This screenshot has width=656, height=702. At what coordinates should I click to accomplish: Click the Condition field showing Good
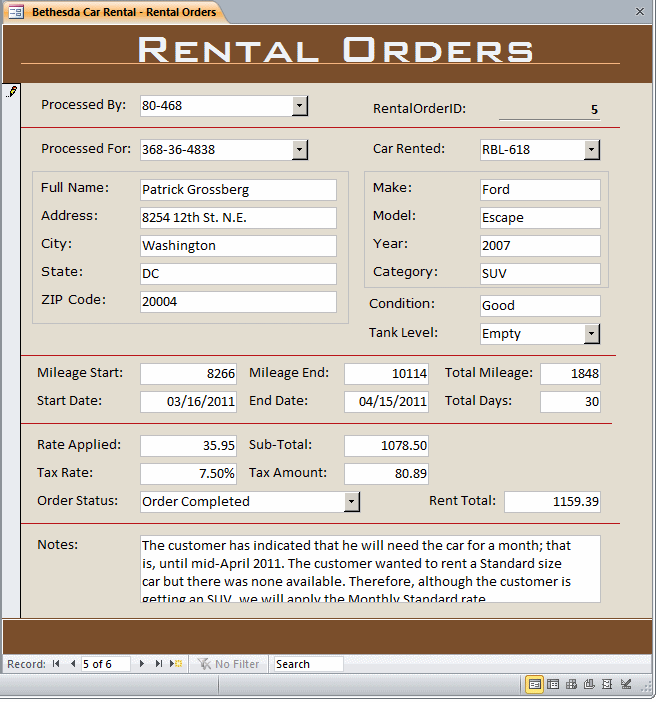(x=540, y=306)
